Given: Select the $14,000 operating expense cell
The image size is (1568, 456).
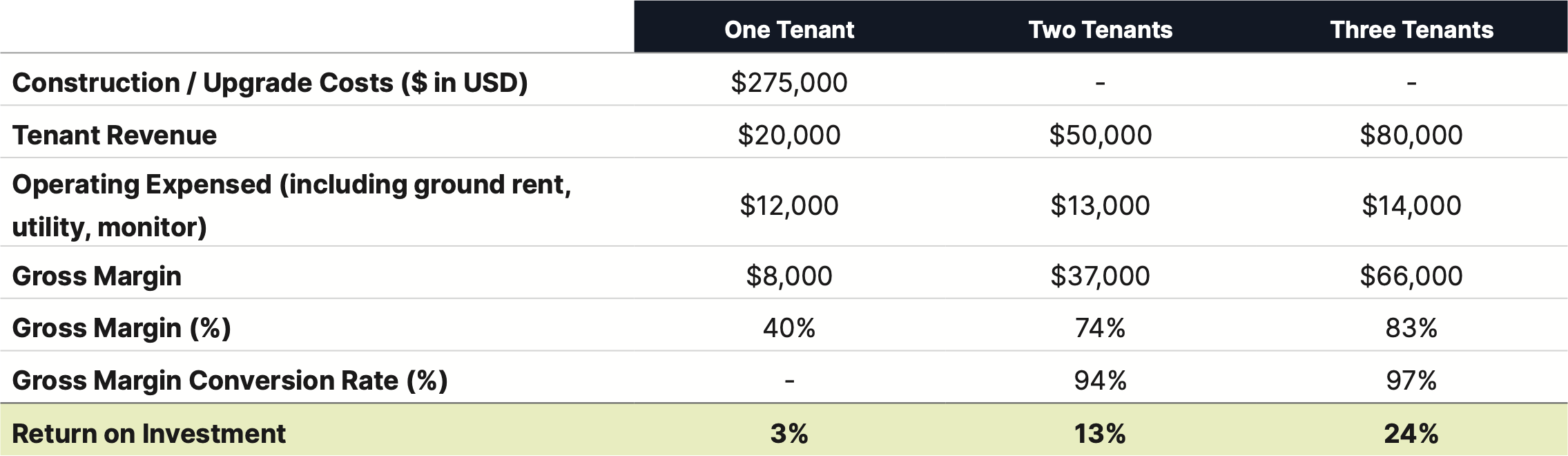Looking at the screenshot, I should 1411,206.
